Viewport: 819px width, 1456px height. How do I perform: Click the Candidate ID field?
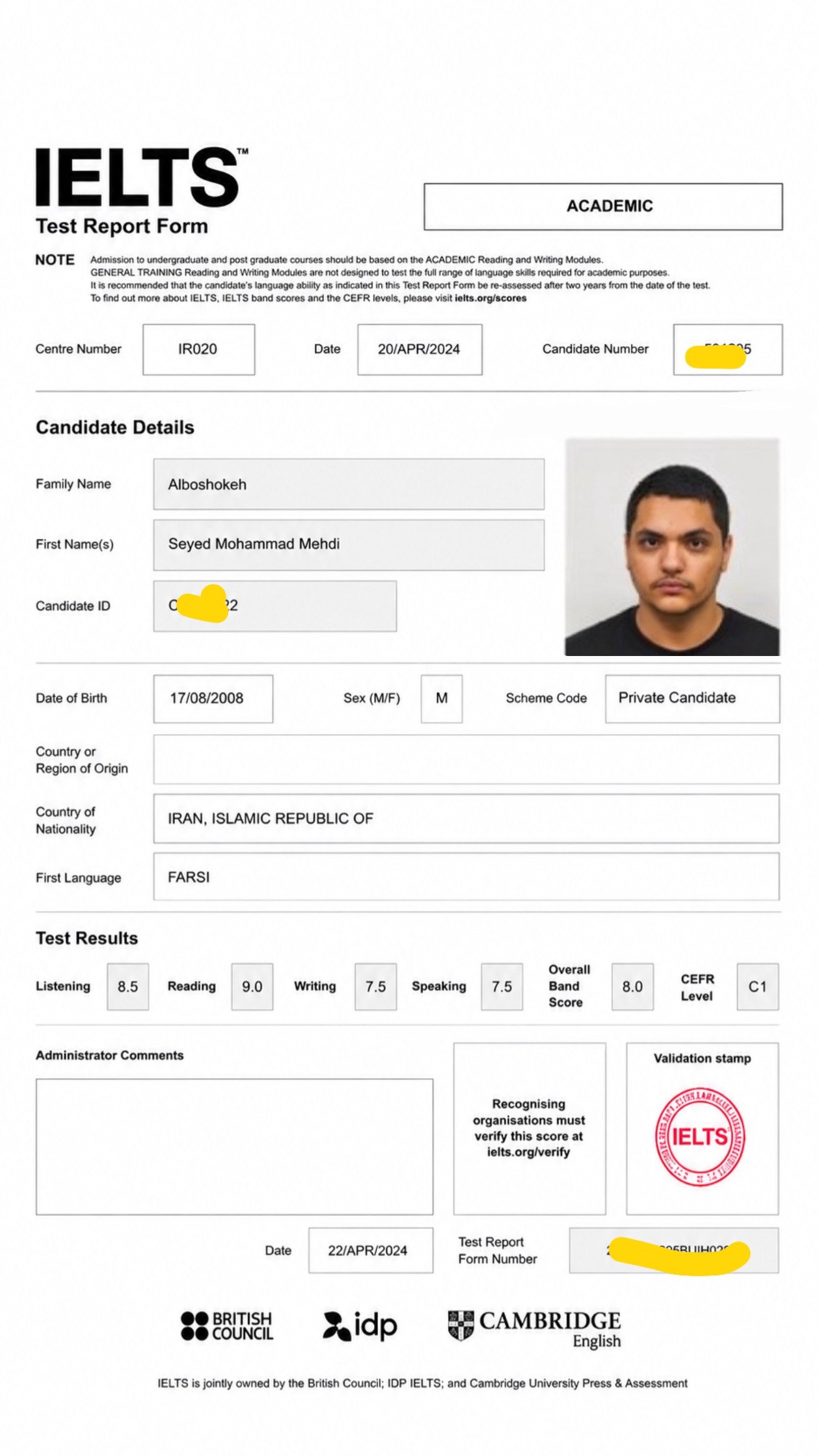click(x=275, y=606)
